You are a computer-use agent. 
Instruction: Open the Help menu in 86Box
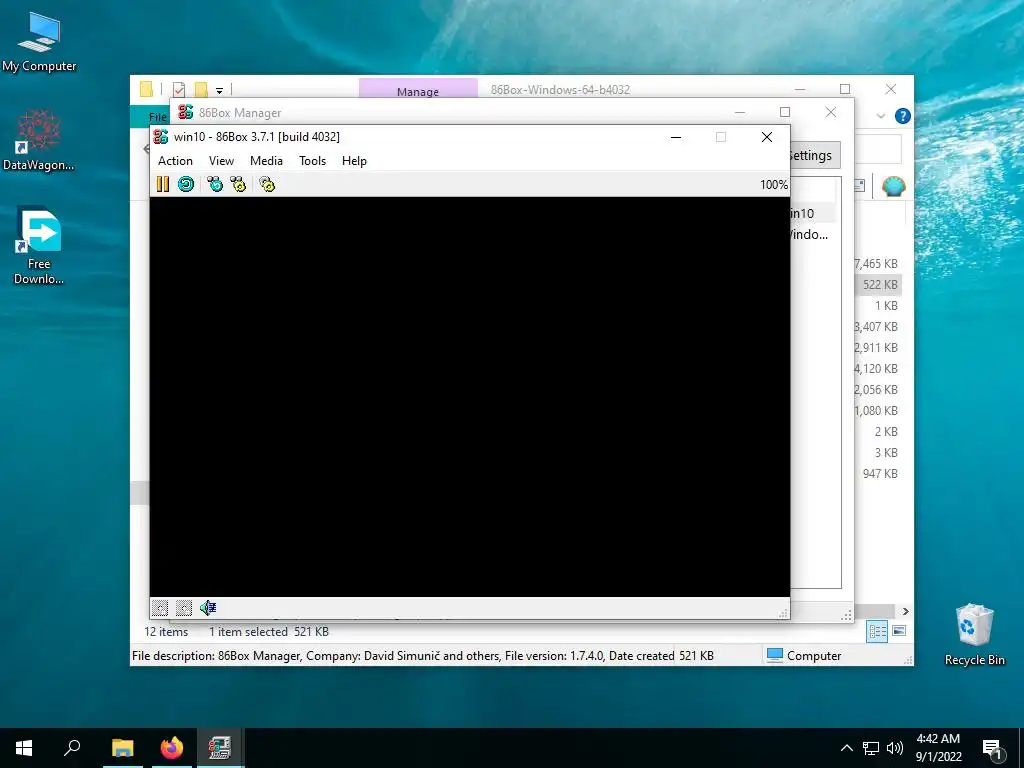[x=354, y=161]
